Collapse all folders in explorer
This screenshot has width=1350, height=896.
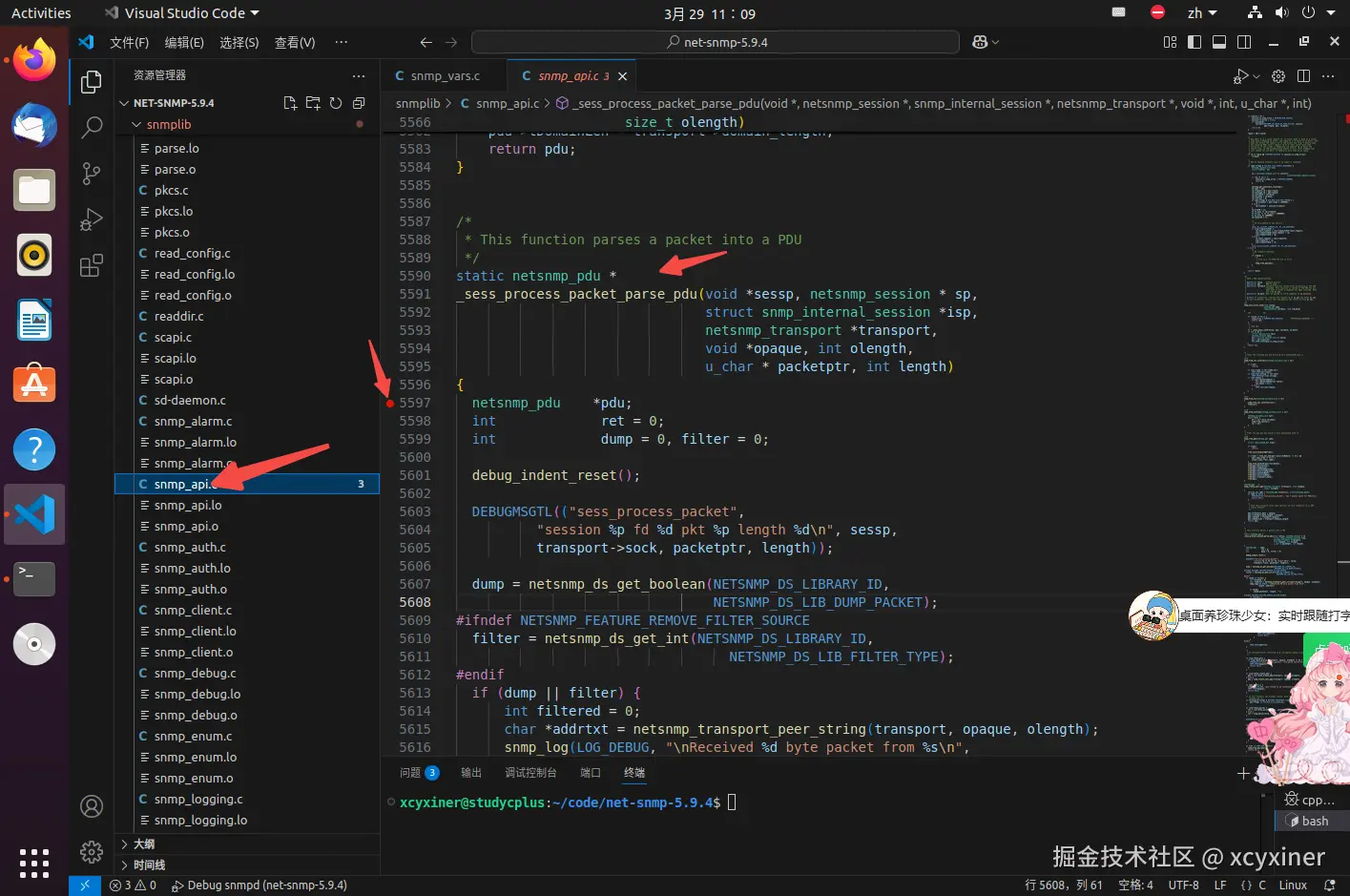tap(359, 103)
